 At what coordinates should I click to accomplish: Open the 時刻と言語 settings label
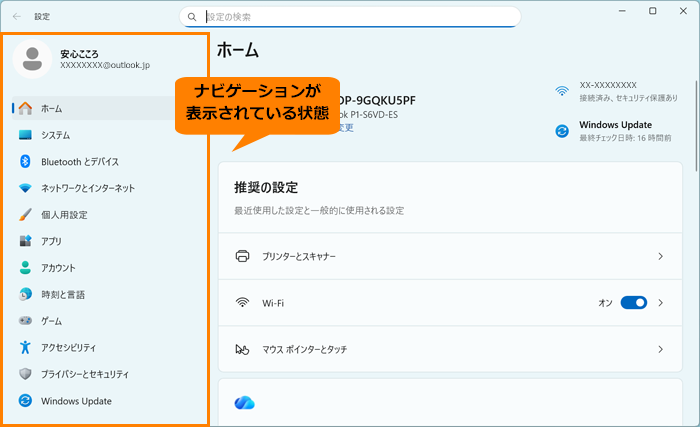[63, 294]
